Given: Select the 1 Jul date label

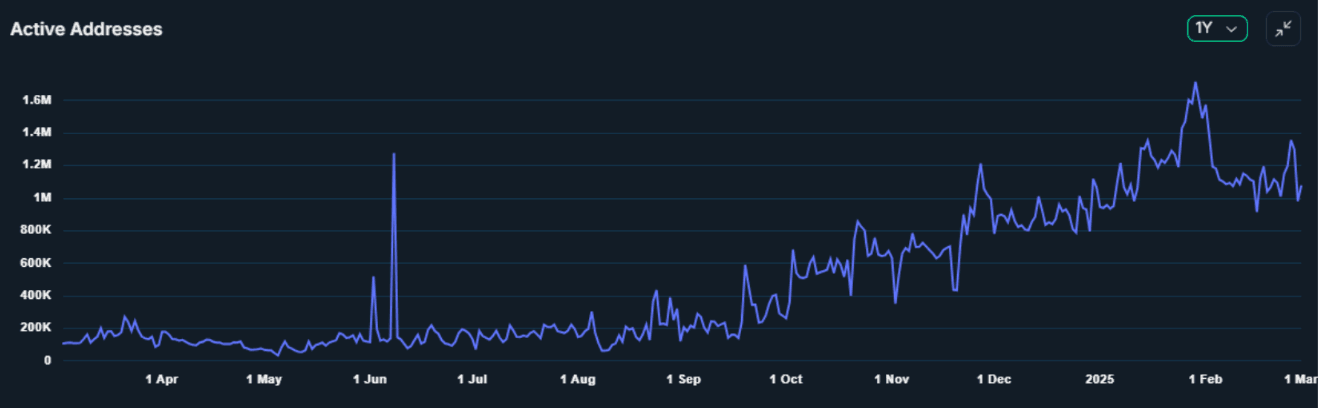Looking at the screenshot, I should point(472,380).
